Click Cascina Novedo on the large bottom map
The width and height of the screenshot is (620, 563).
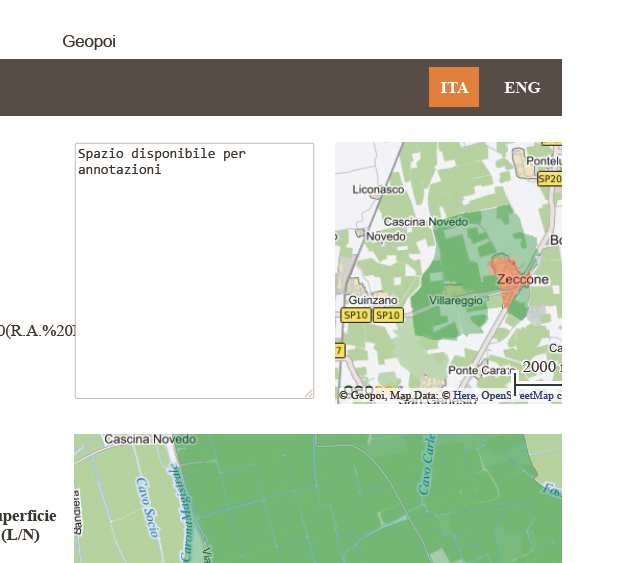tap(150, 440)
